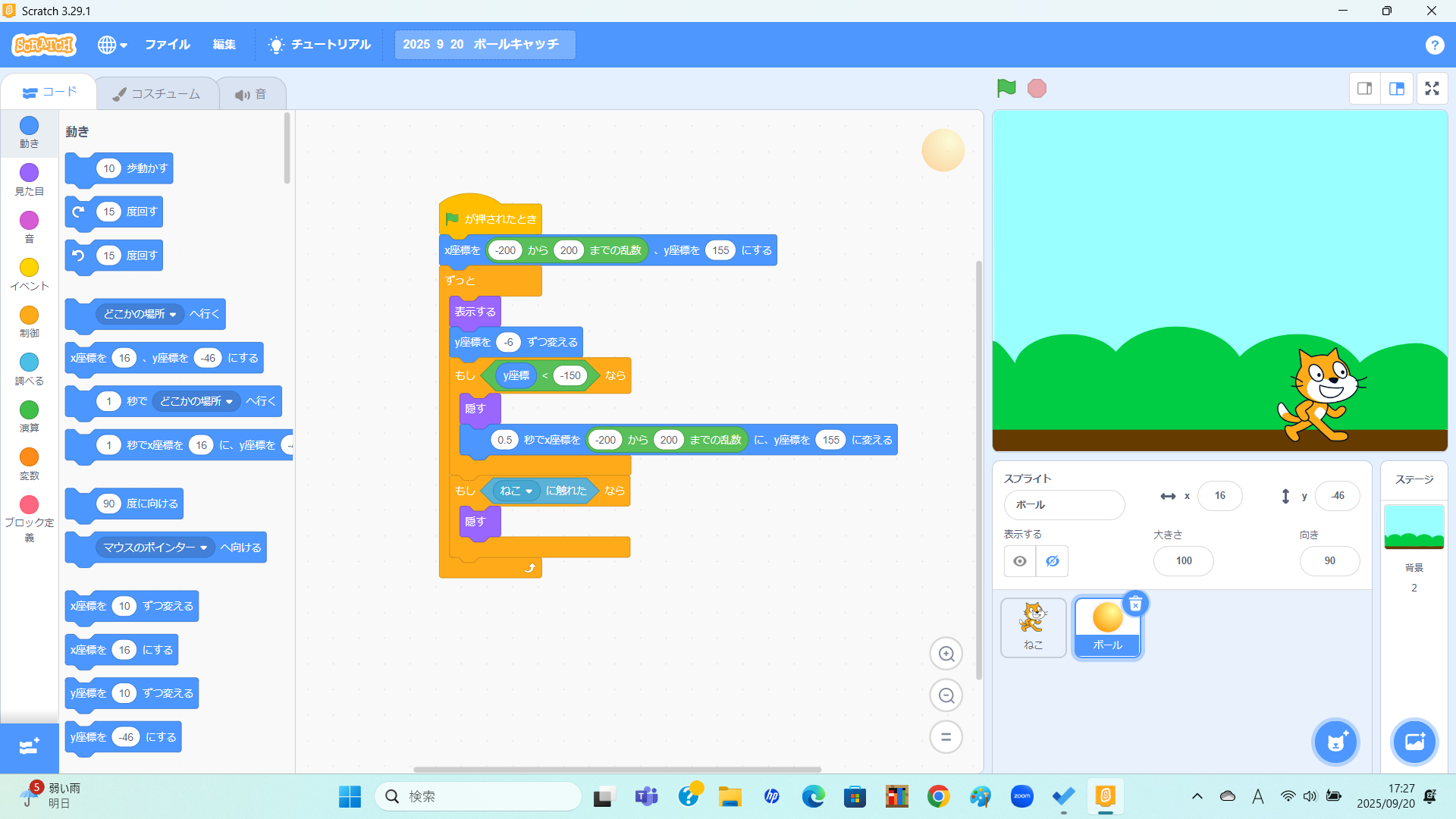Enter full screen stage mode
The width and height of the screenshot is (1456, 819).
[x=1432, y=89]
